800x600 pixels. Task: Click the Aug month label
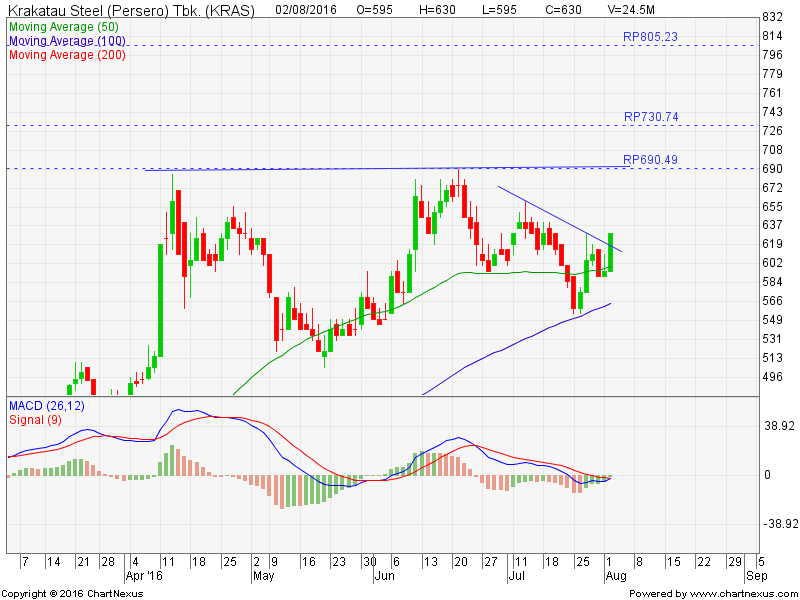tap(616, 577)
